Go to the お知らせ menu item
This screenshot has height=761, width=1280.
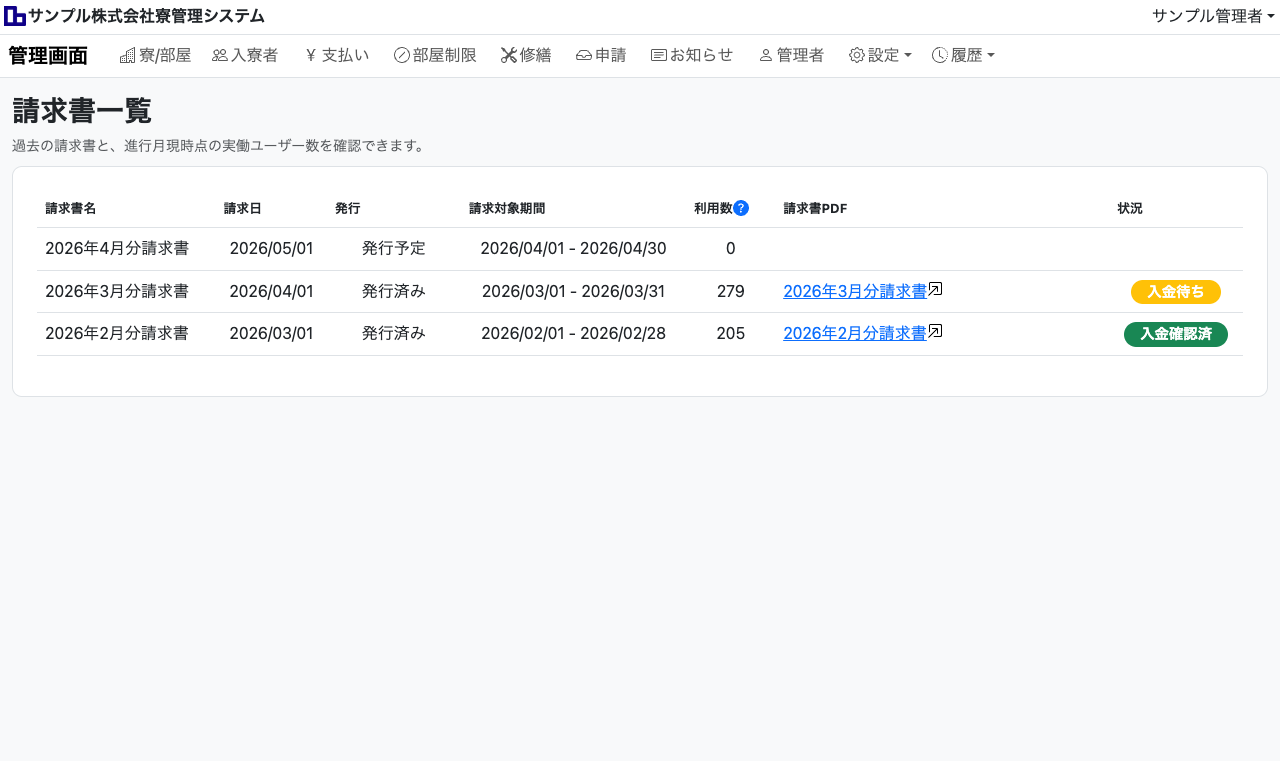692,56
